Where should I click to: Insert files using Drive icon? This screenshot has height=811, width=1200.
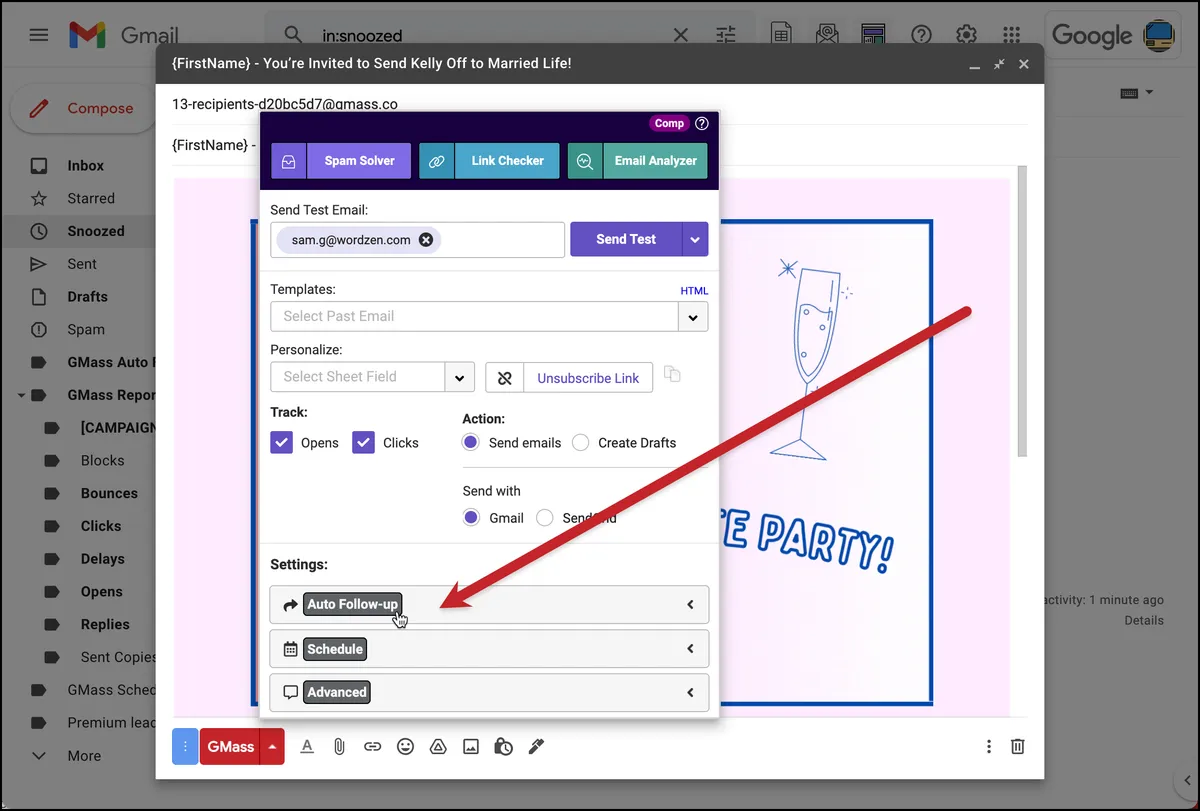pyautogui.click(x=437, y=746)
